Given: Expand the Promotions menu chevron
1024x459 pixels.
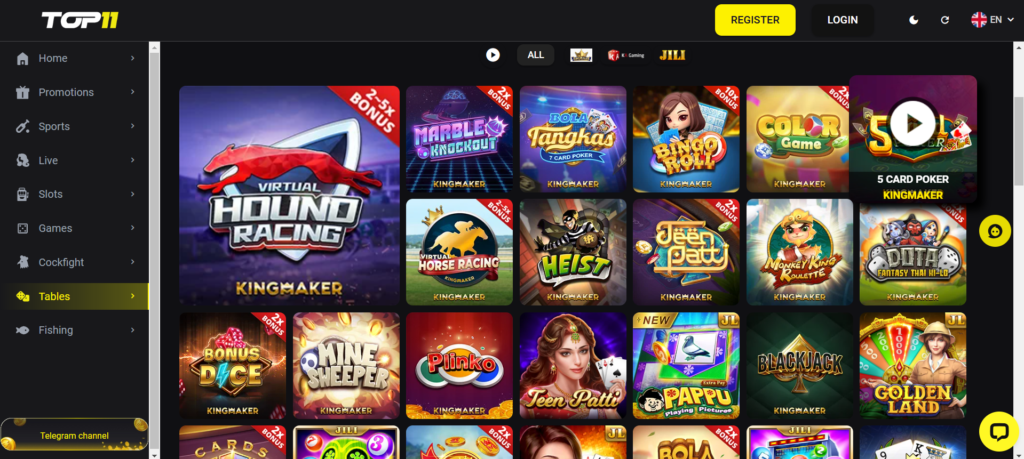Looking at the screenshot, I should (133, 92).
